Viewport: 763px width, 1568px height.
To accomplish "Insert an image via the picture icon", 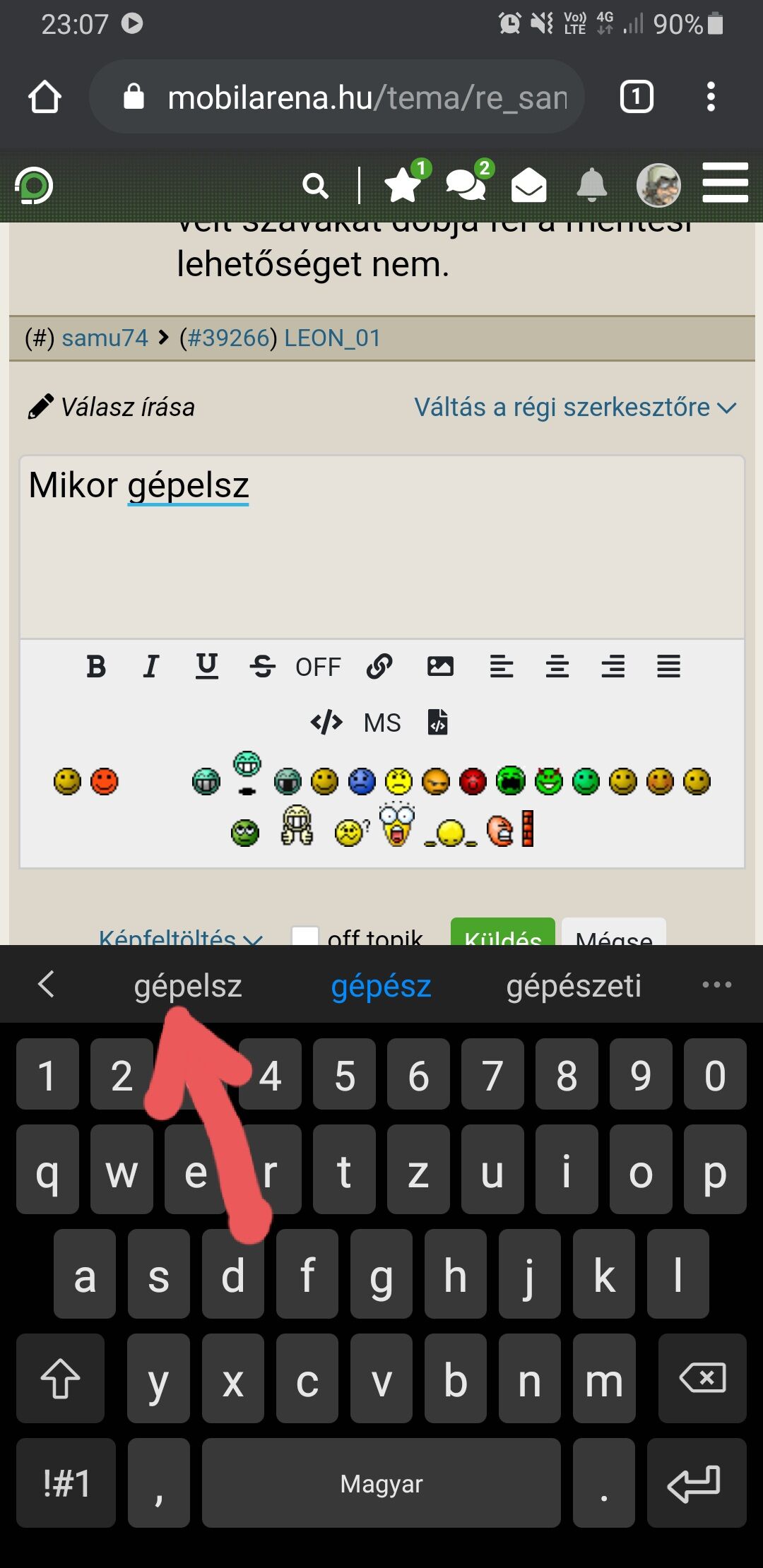I will (440, 666).
